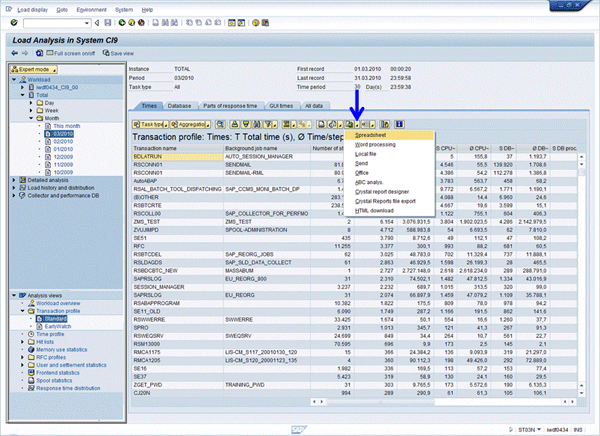Switch to the GUI times tab
Image resolution: width=600 pixels, height=436 pixels.
tap(281, 106)
